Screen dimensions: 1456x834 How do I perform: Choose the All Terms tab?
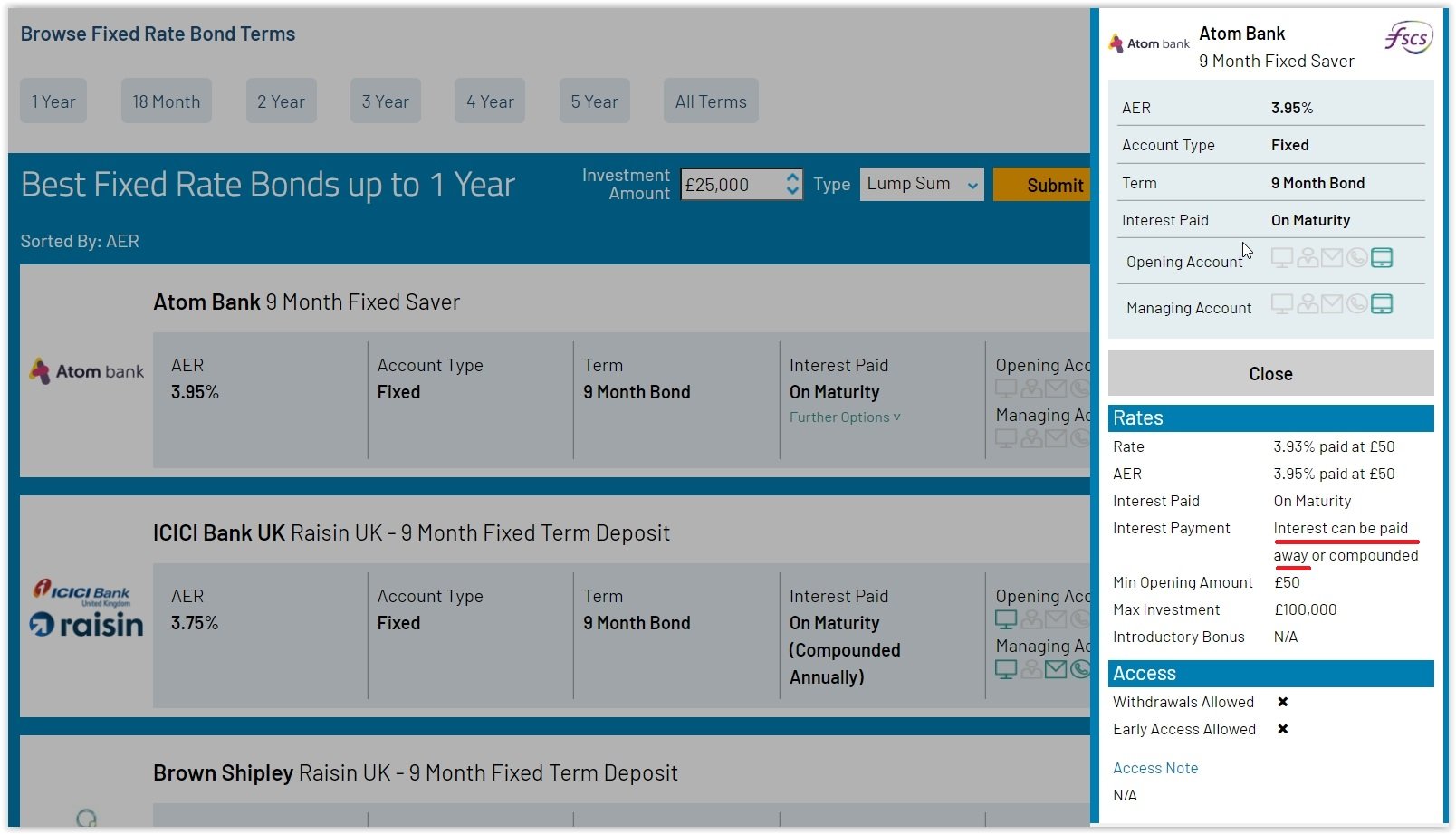[x=711, y=101]
